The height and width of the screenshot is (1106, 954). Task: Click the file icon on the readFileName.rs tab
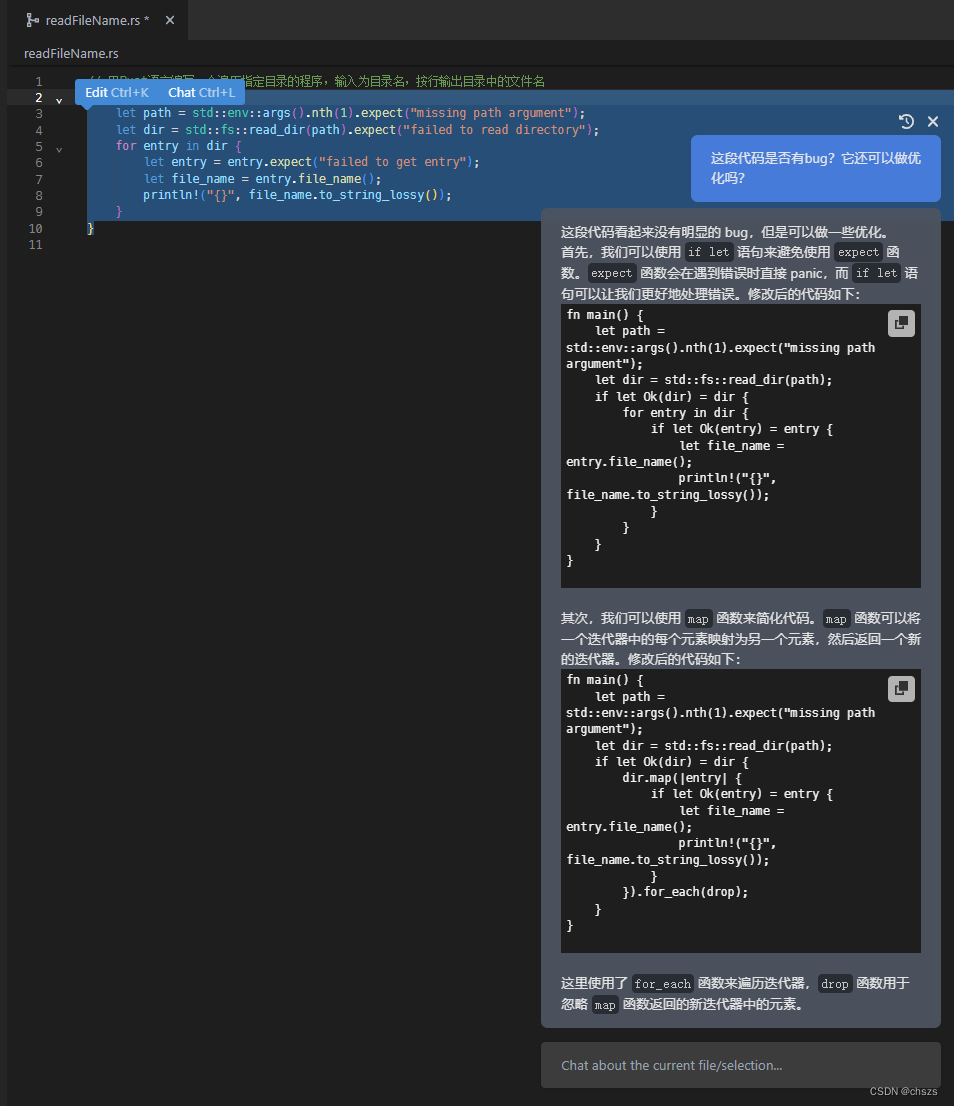click(32, 20)
